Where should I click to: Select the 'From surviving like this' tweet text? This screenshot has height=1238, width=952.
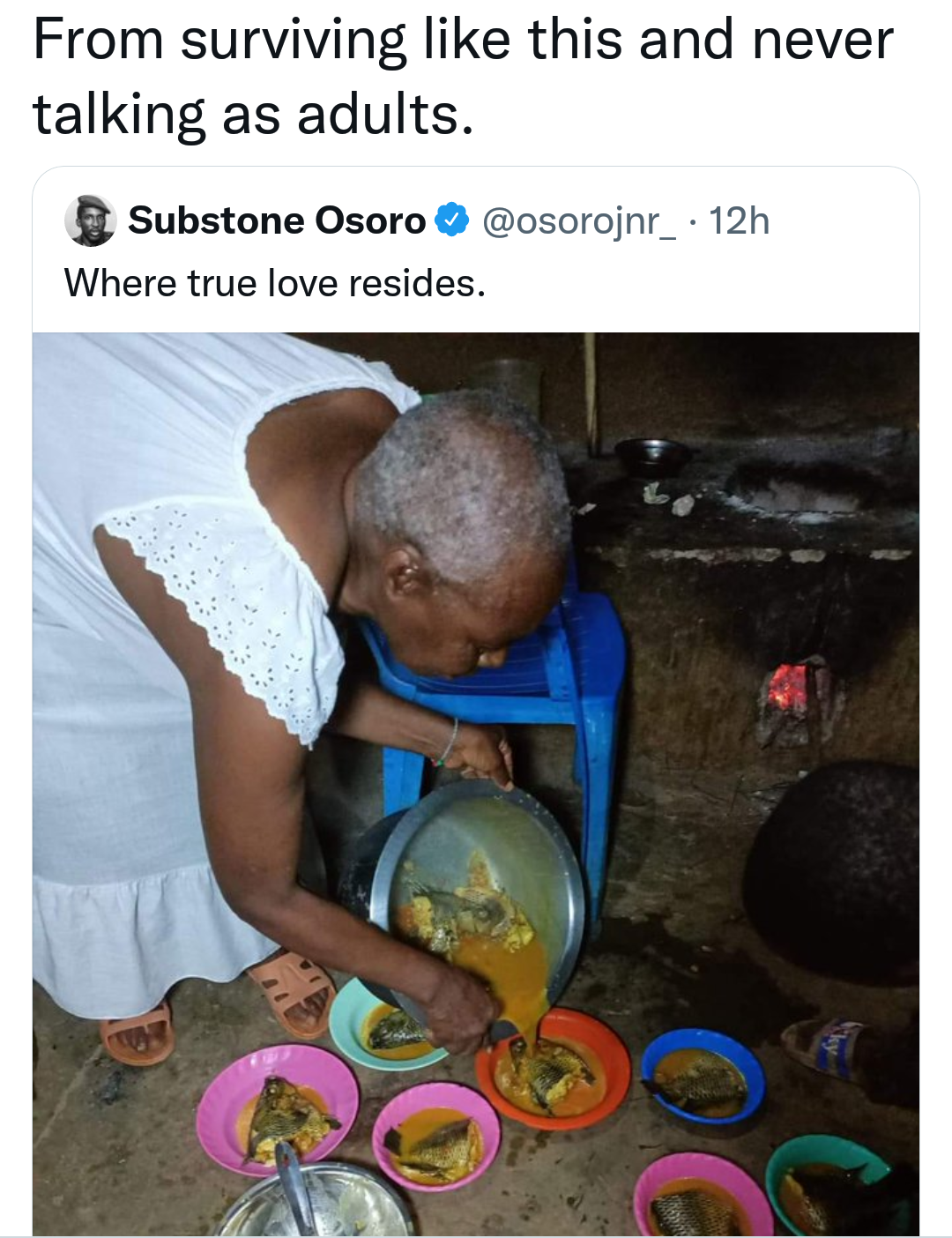[x=463, y=78]
